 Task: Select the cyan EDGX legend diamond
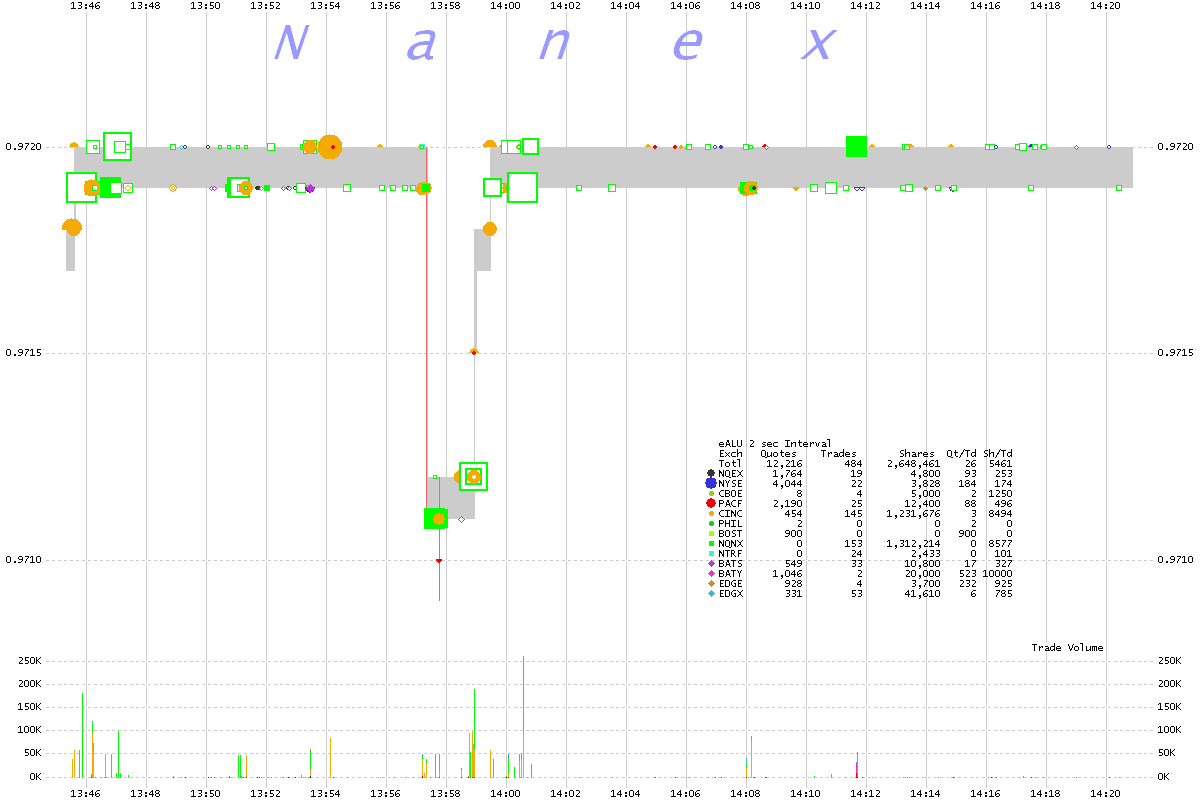(710, 593)
